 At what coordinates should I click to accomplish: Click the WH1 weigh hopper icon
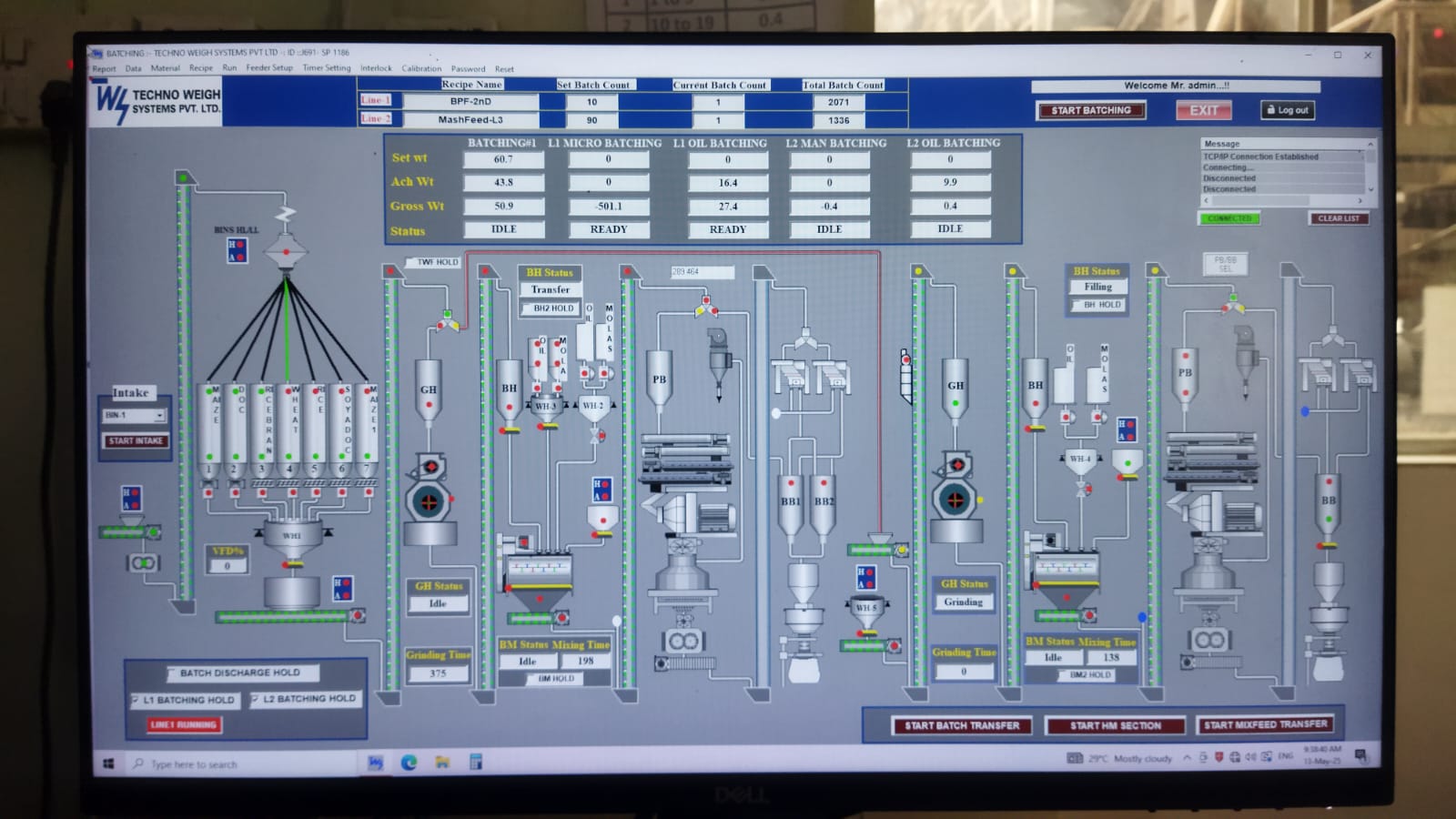click(x=291, y=535)
